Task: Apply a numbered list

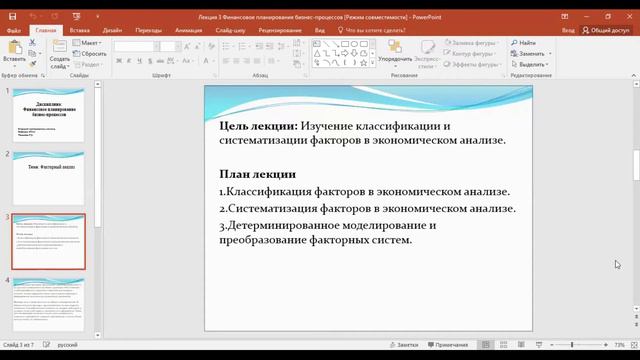Action: point(242,47)
